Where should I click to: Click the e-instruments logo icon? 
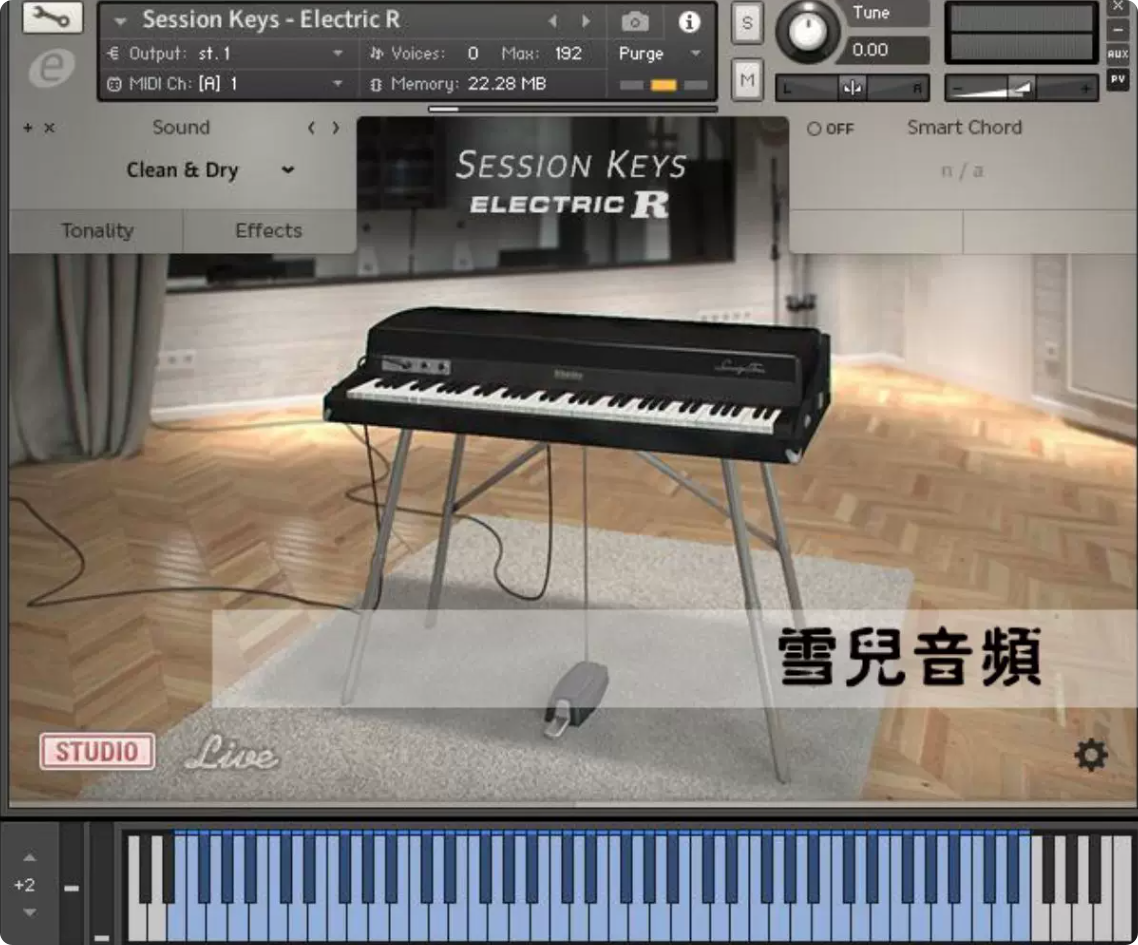tap(52, 68)
